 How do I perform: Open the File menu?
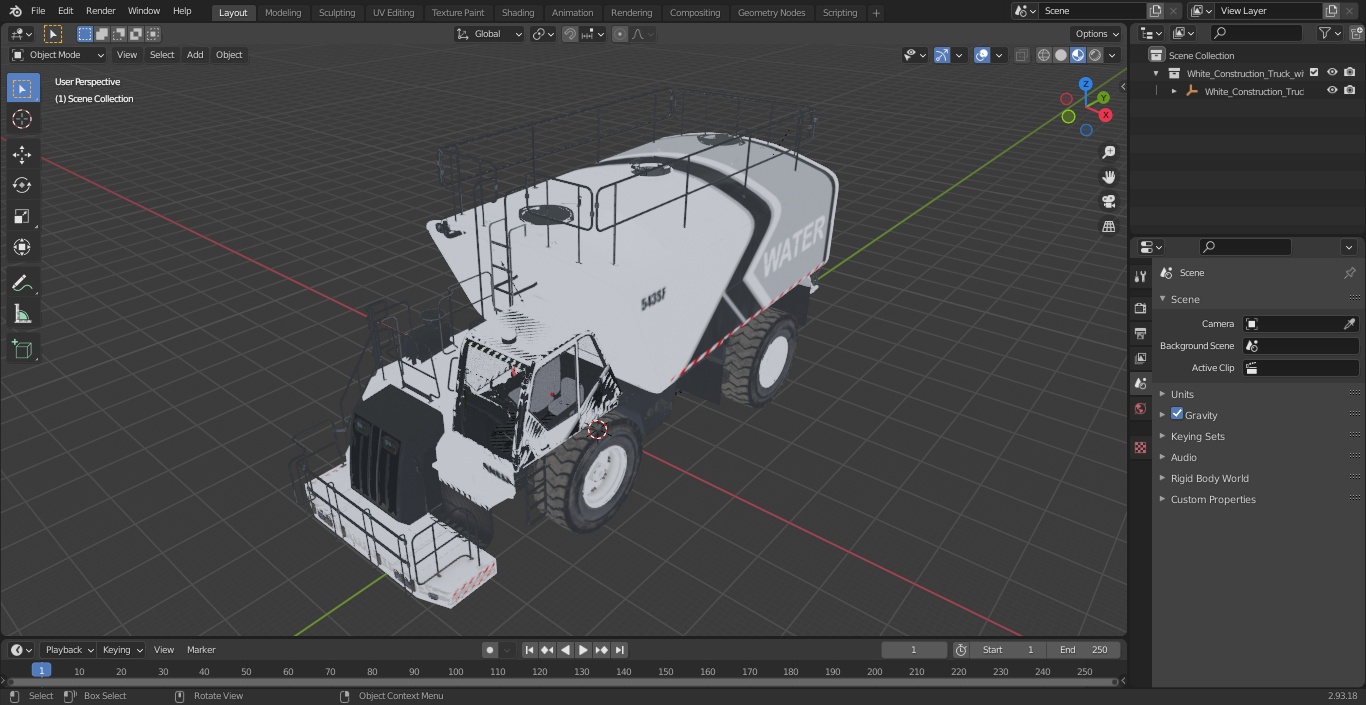(38, 11)
